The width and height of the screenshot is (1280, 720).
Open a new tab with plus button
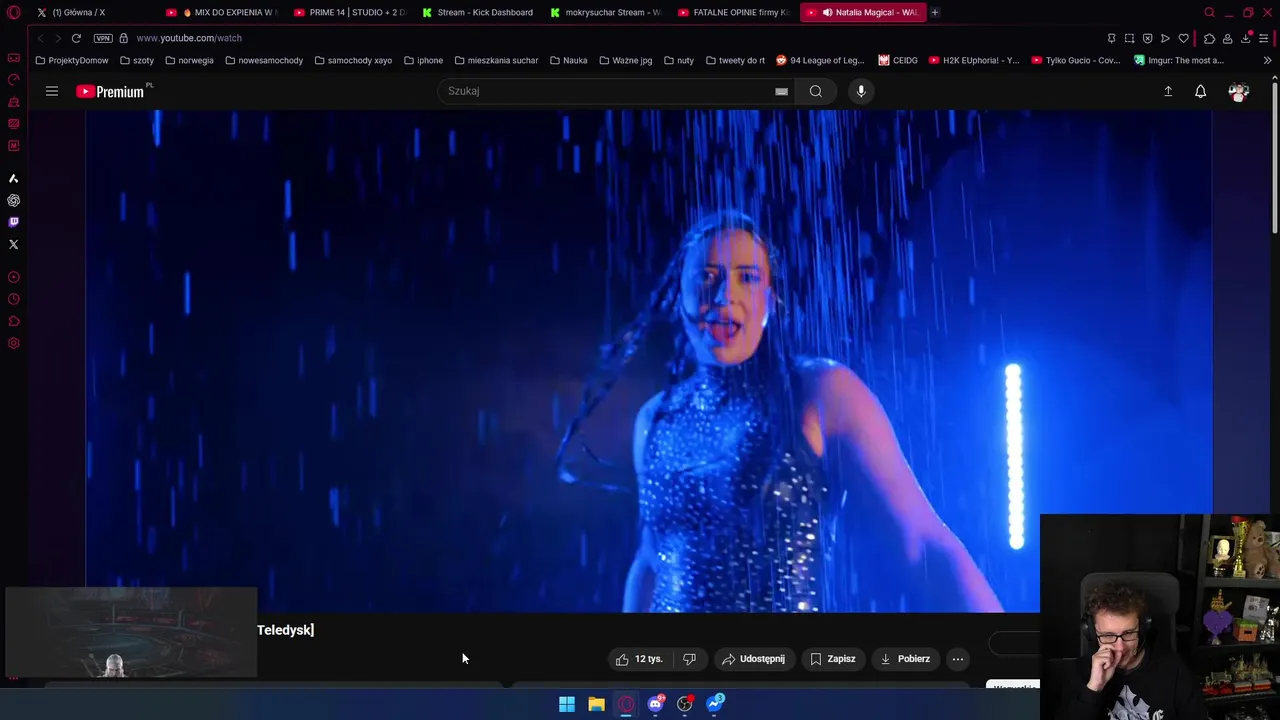click(935, 12)
